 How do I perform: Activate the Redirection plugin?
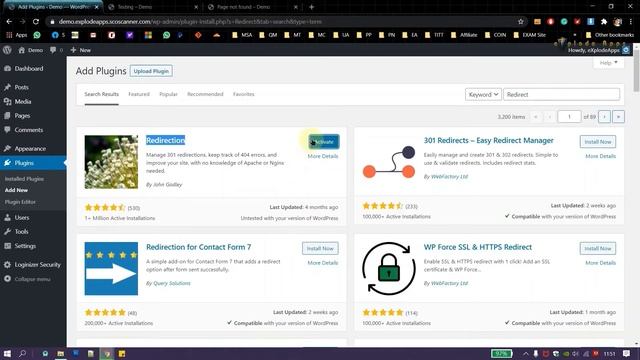point(324,142)
